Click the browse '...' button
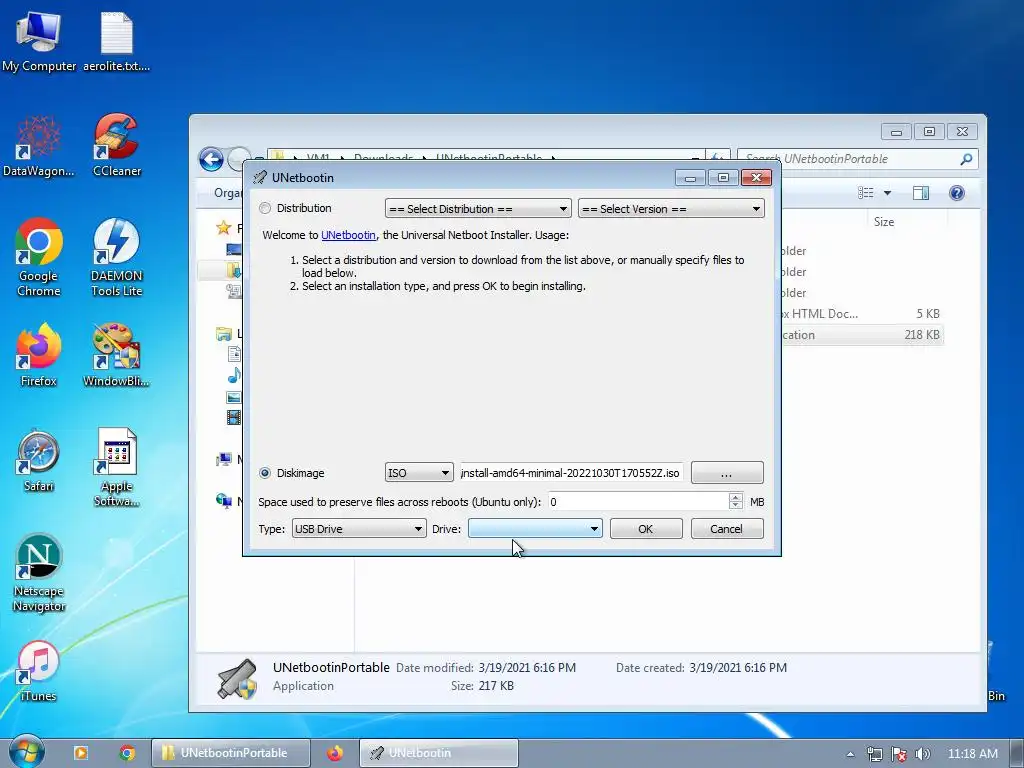This screenshot has height=768, width=1024. 727,473
